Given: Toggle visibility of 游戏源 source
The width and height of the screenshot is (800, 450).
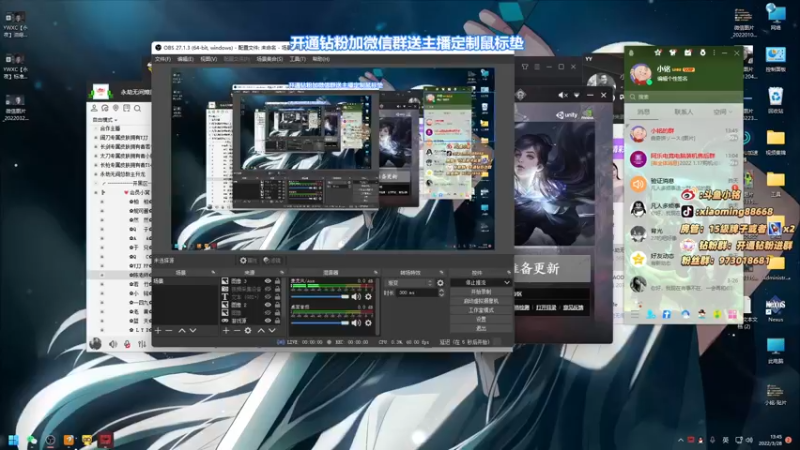Looking at the screenshot, I should (268, 321).
